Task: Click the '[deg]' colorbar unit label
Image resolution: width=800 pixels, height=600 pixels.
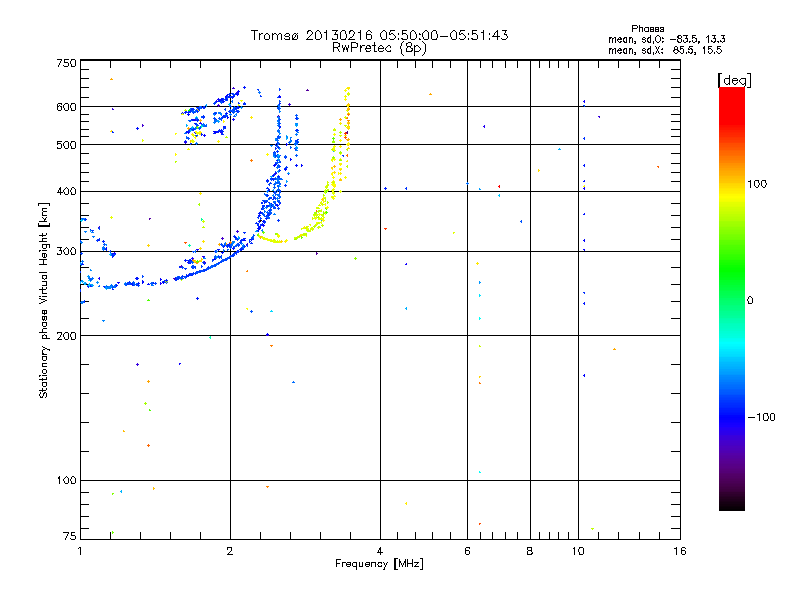Action: pyautogui.click(x=734, y=80)
